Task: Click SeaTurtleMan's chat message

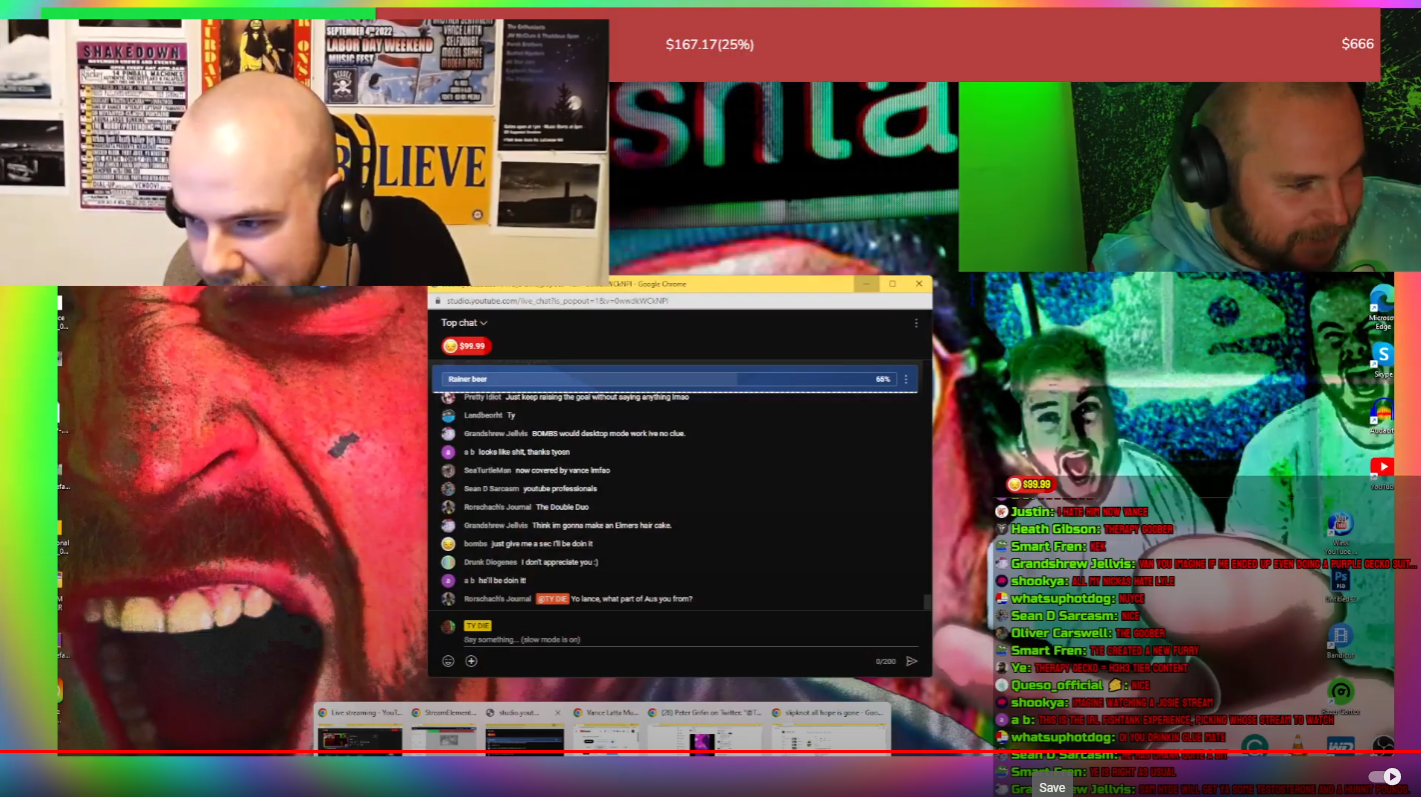Action: (x=527, y=470)
